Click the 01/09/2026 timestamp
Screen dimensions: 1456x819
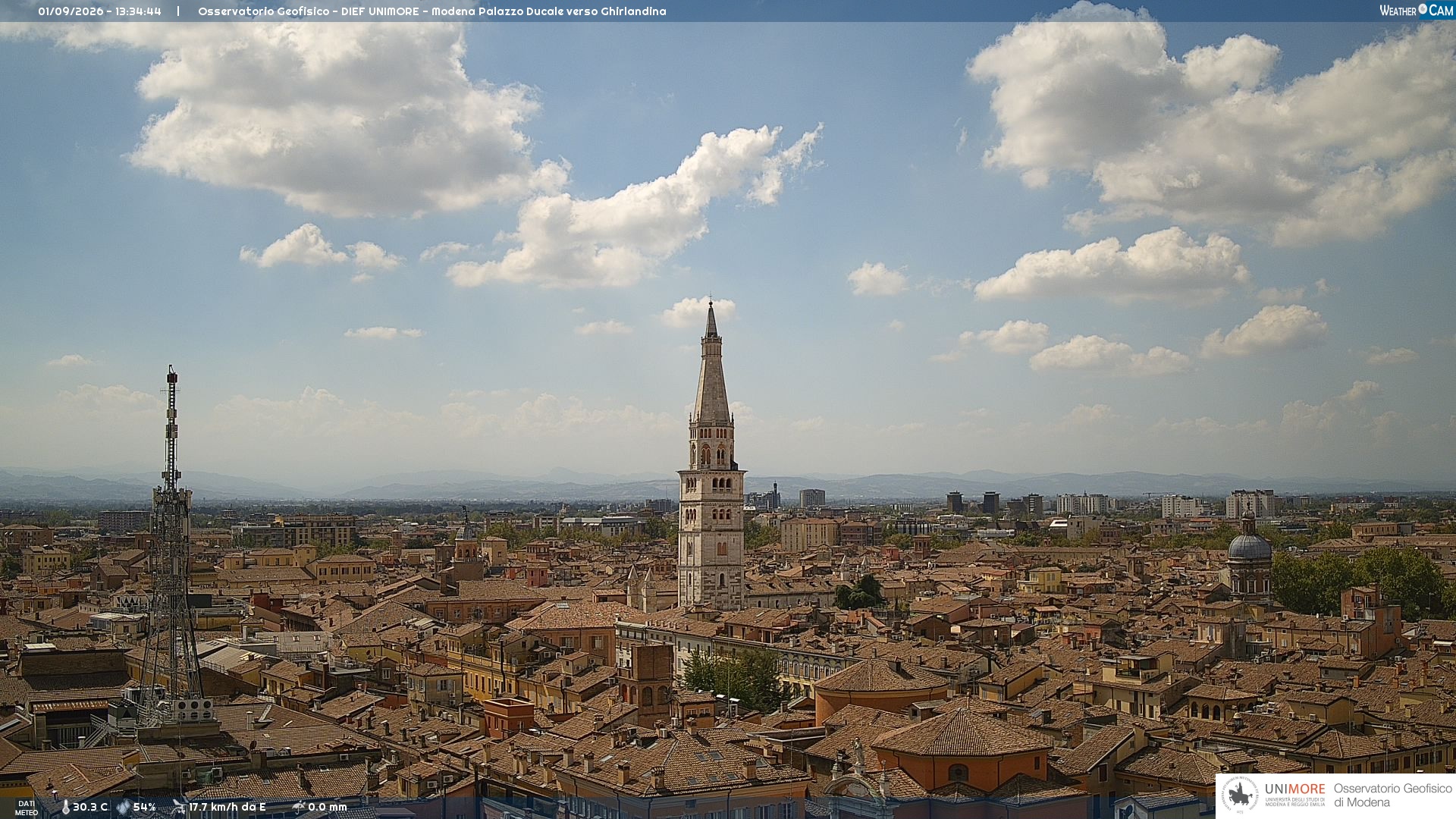click(x=72, y=11)
